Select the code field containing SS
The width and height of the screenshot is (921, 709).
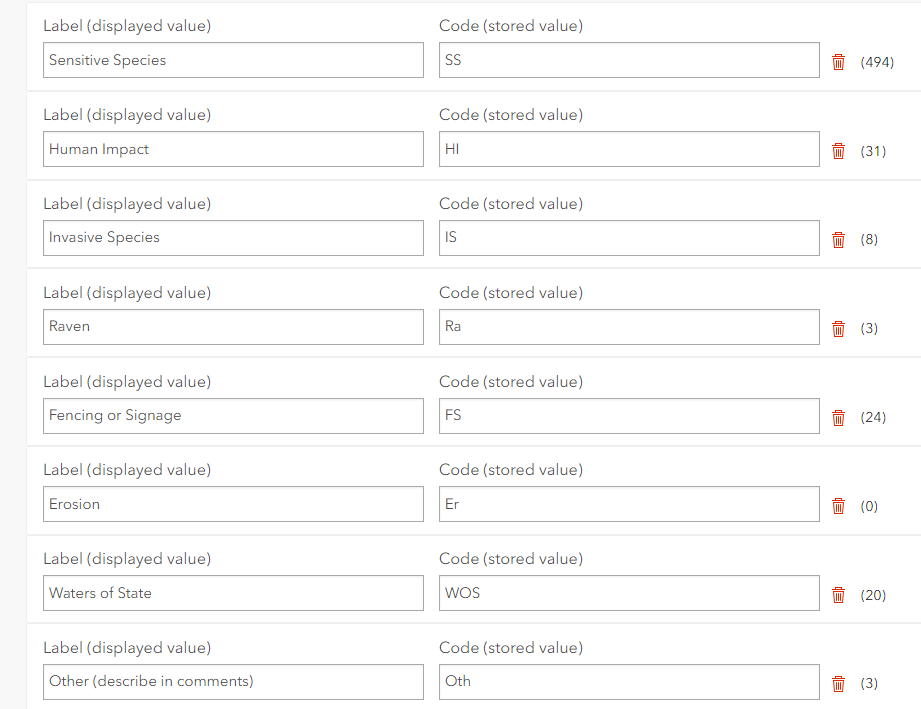coord(628,60)
